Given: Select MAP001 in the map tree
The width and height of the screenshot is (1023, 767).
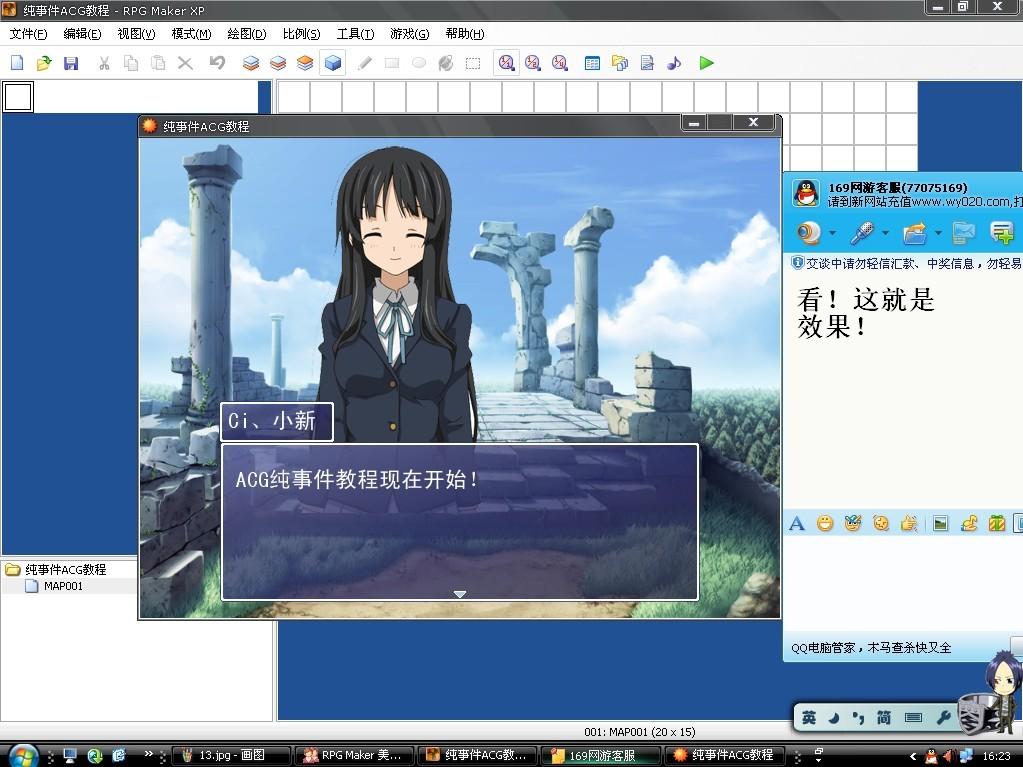Looking at the screenshot, I should tap(63, 586).
